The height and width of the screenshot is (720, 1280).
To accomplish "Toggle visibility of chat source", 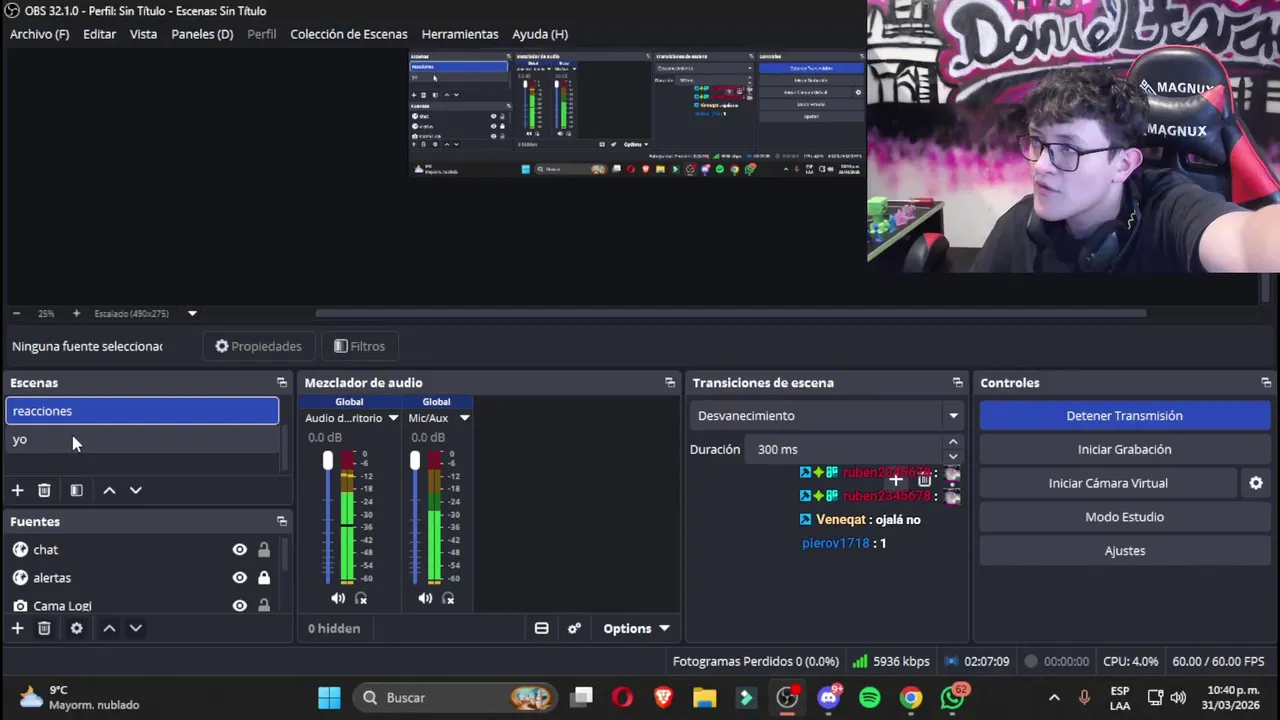I will (240, 550).
